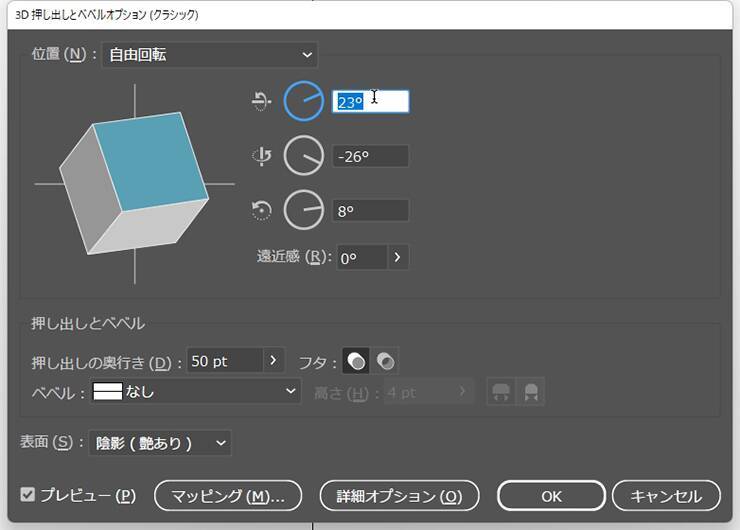Click the Z-axis rotation angle dial
This screenshot has width=740, height=530.
pos(304,210)
